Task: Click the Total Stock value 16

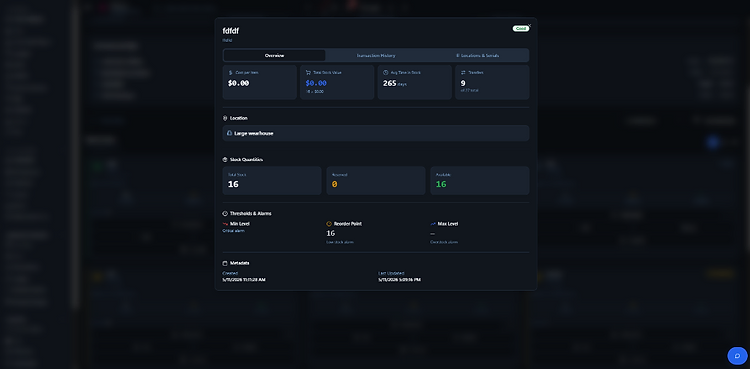Action: (233, 184)
